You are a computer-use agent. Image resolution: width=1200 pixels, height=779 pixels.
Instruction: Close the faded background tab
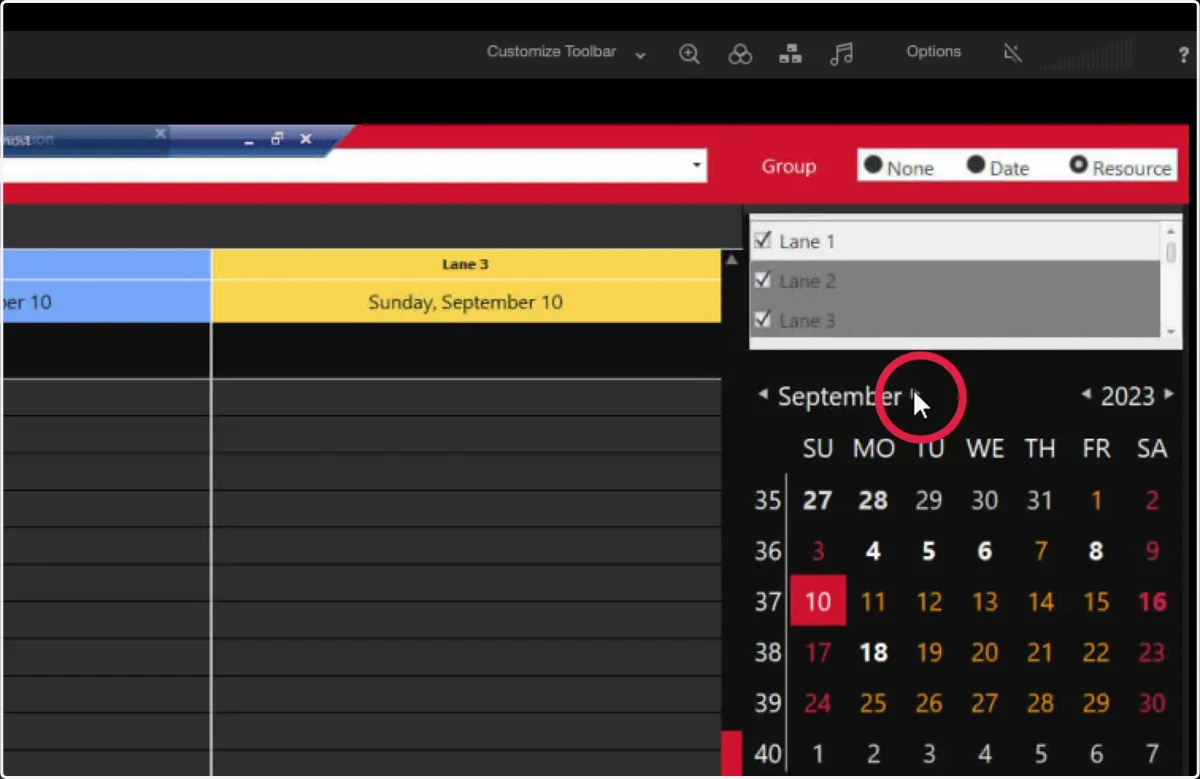tap(160, 133)
